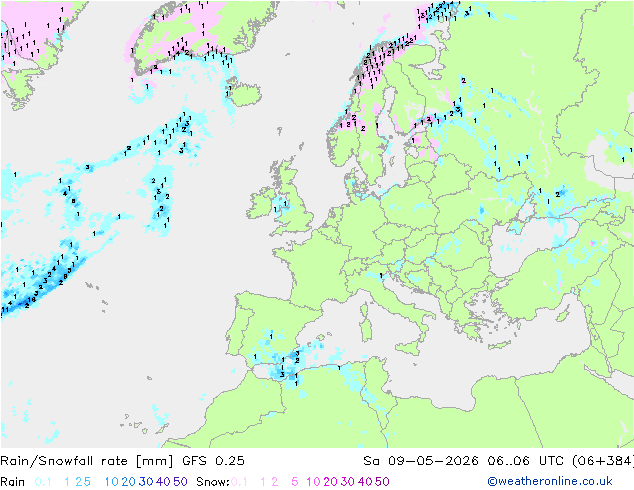Click the Snow legend value 30
This screenshot has height=490, width=634.
coord(347,482)
